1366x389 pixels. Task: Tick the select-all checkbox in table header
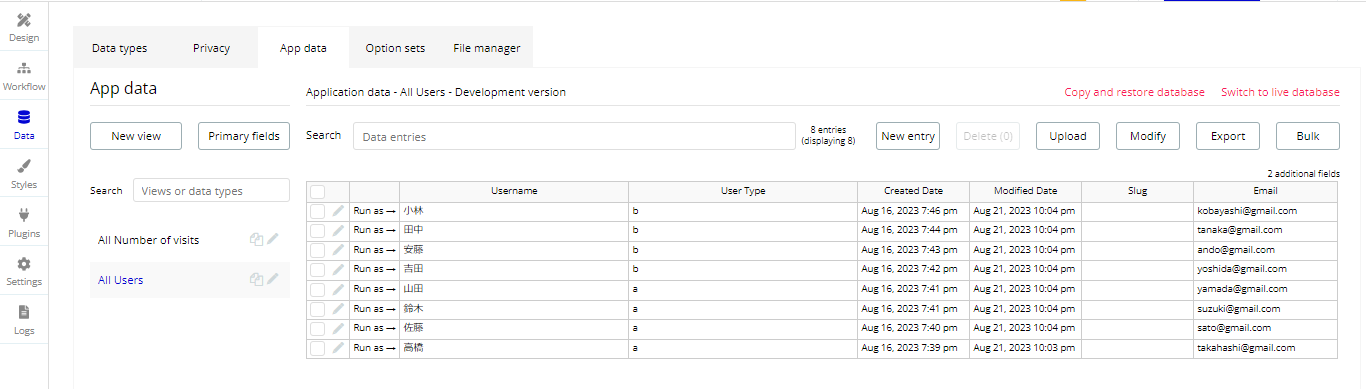(x=317, y=191)
